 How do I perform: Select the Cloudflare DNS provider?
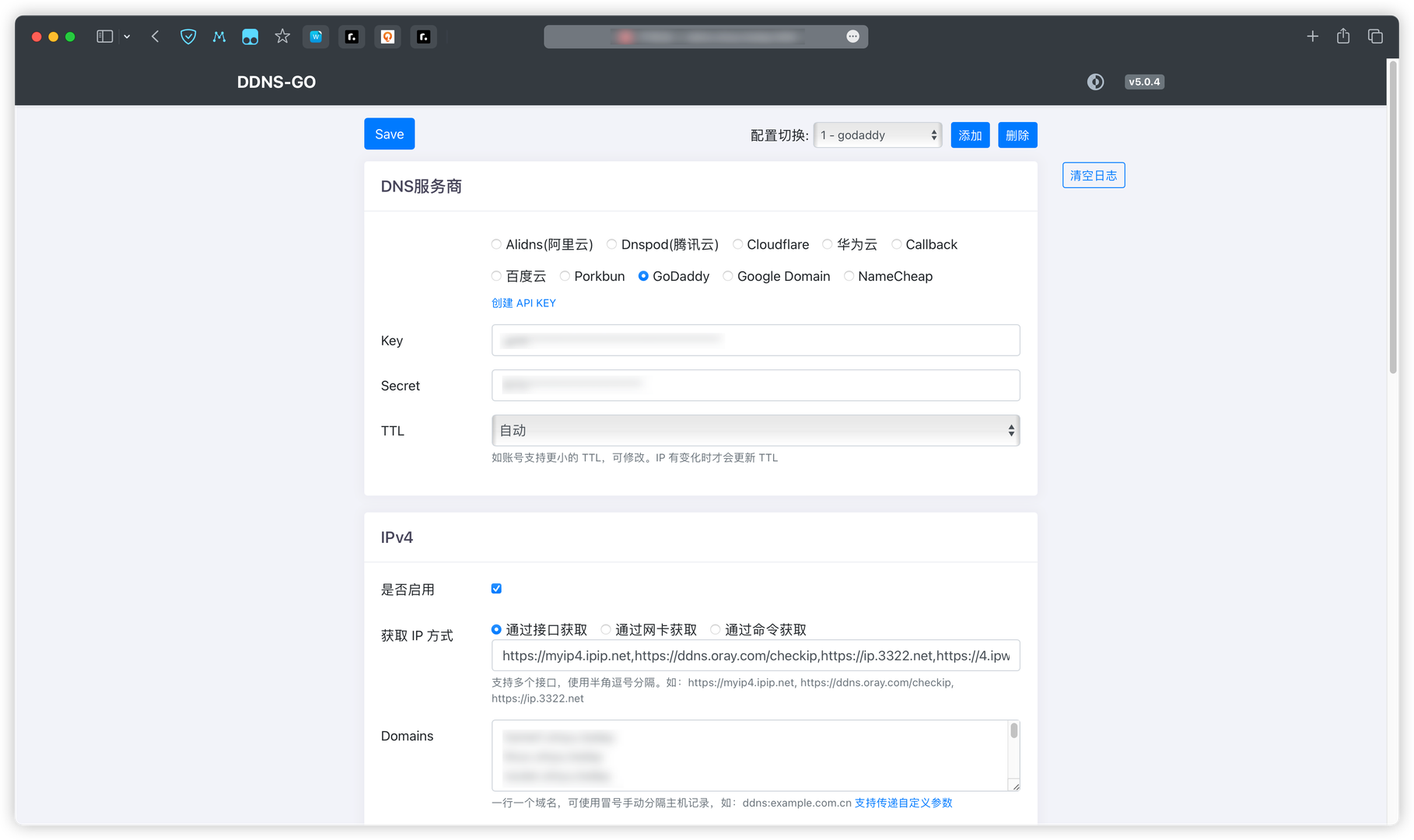(x=737, y=244)
